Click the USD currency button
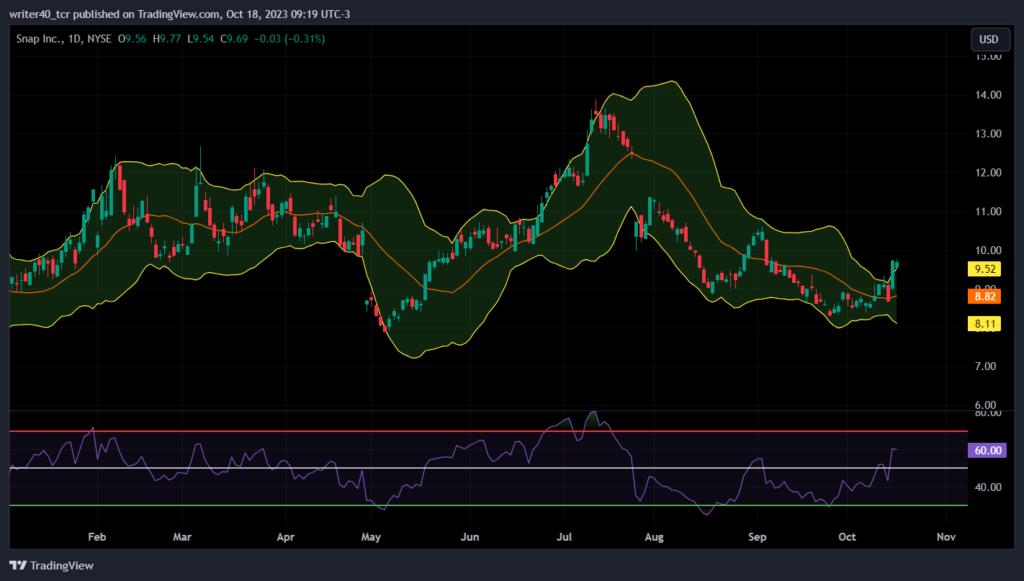The width and height of the screenshot is (1024, 581). pyautogui.click(x=989, y=39)
